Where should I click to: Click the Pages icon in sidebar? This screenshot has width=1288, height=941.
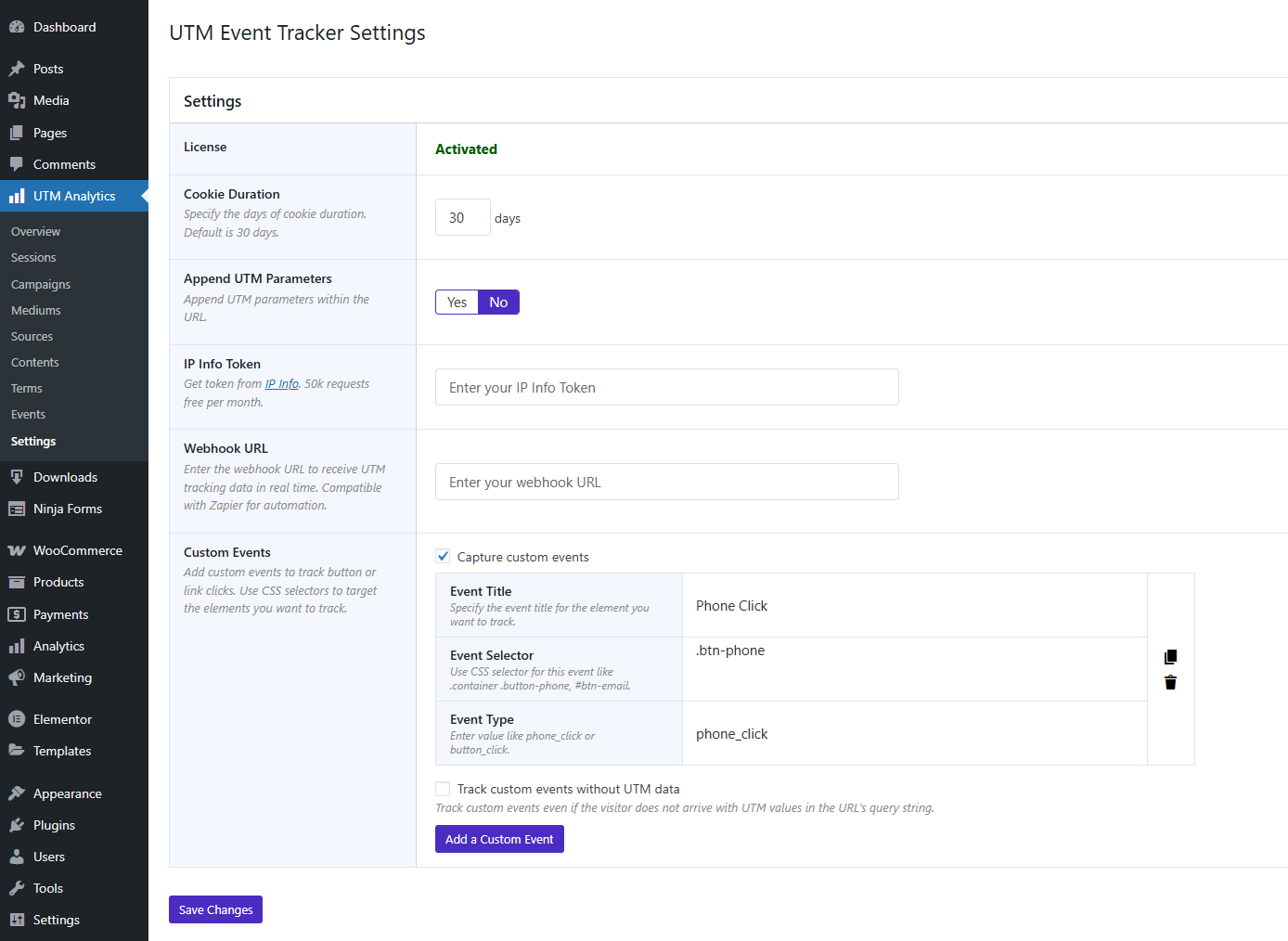17,133
